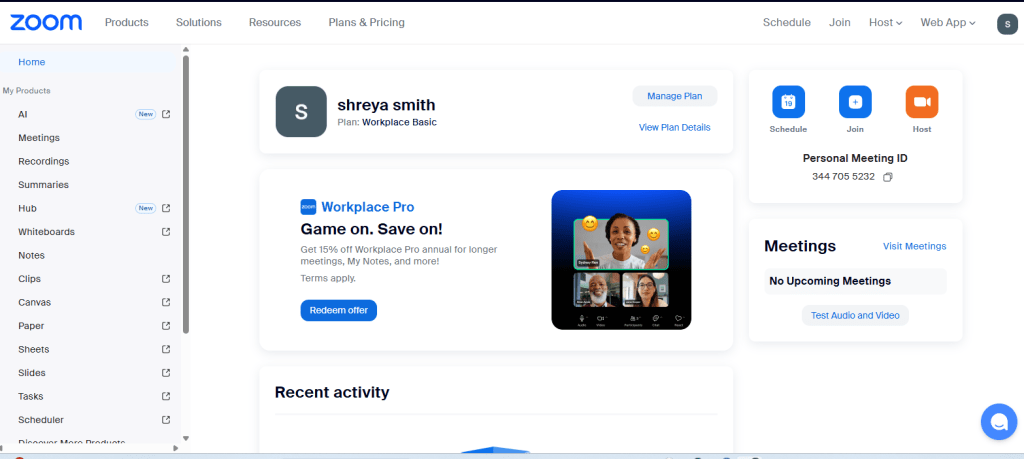Click the blue Join plus icon

pos(855,102)
